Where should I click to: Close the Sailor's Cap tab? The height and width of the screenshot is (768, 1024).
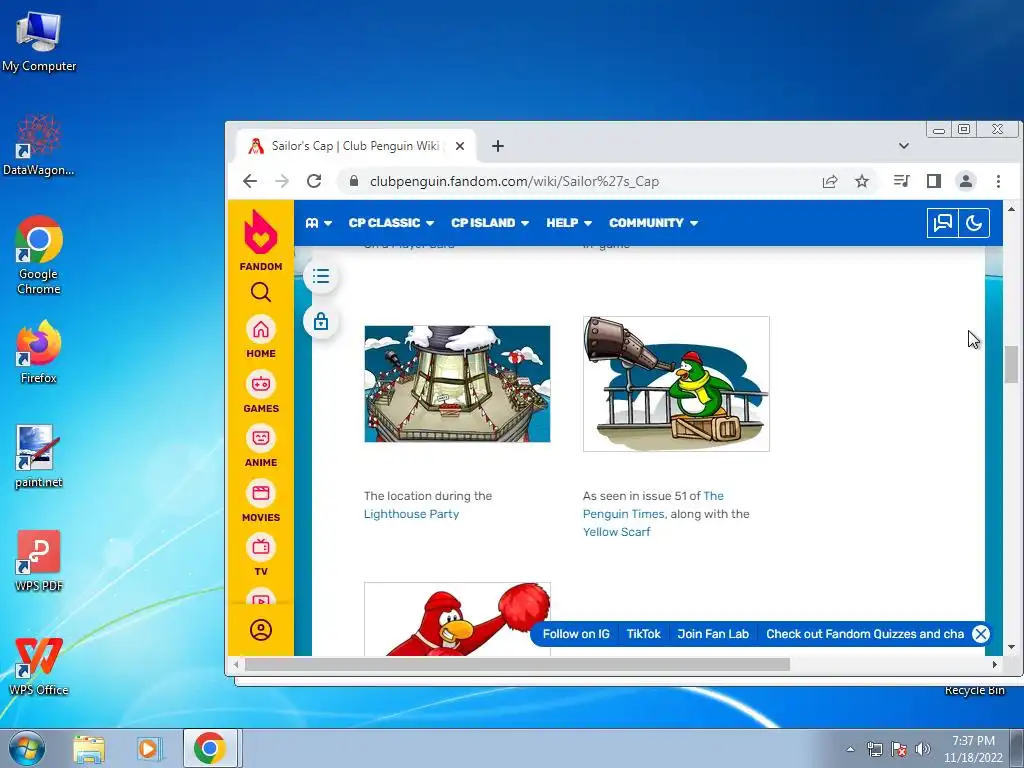tap(460, 146)
